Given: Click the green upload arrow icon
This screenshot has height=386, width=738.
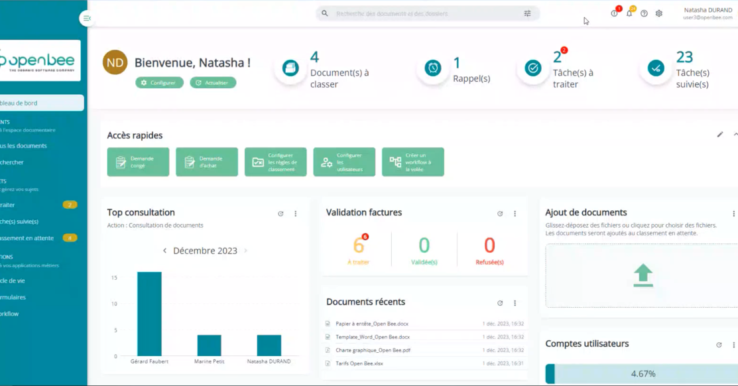Looking at the screenshot, I should (643, 275).
